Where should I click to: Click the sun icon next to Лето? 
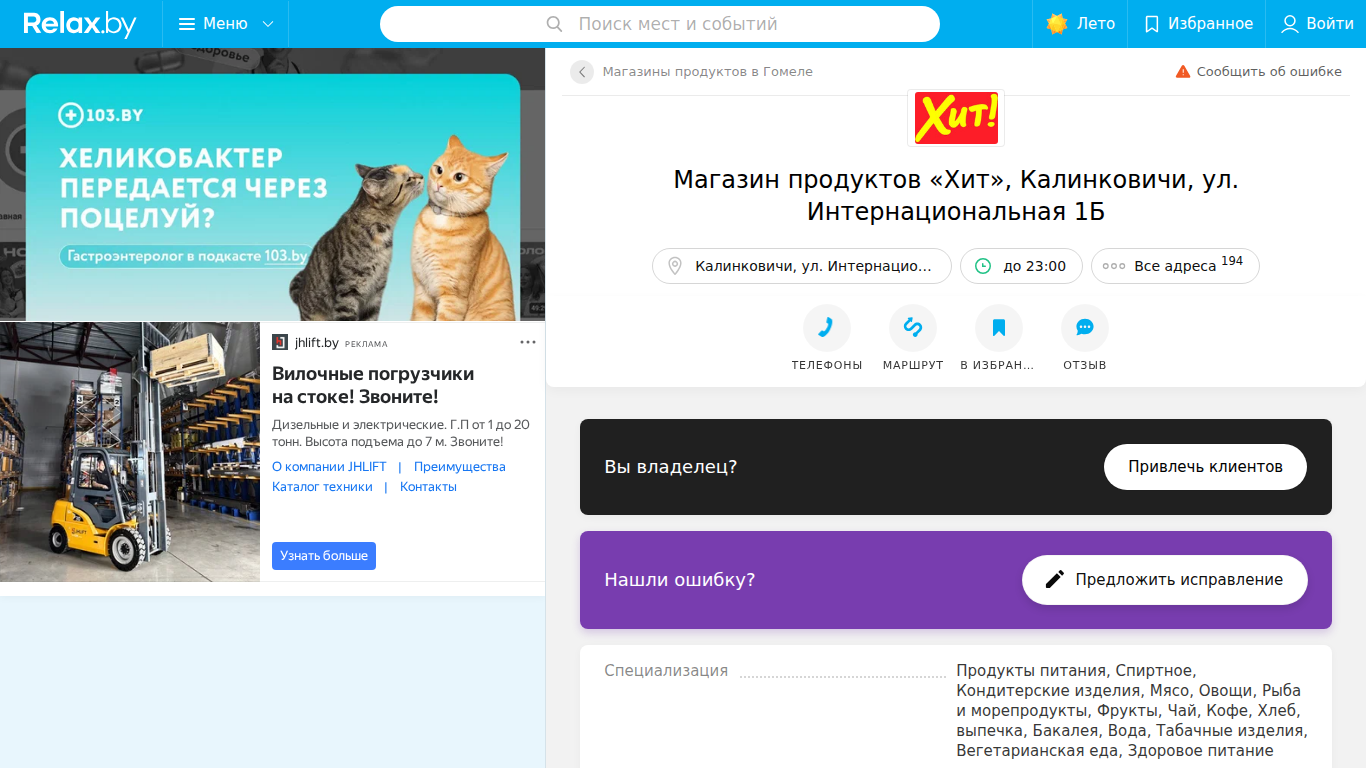point(1057,24)
